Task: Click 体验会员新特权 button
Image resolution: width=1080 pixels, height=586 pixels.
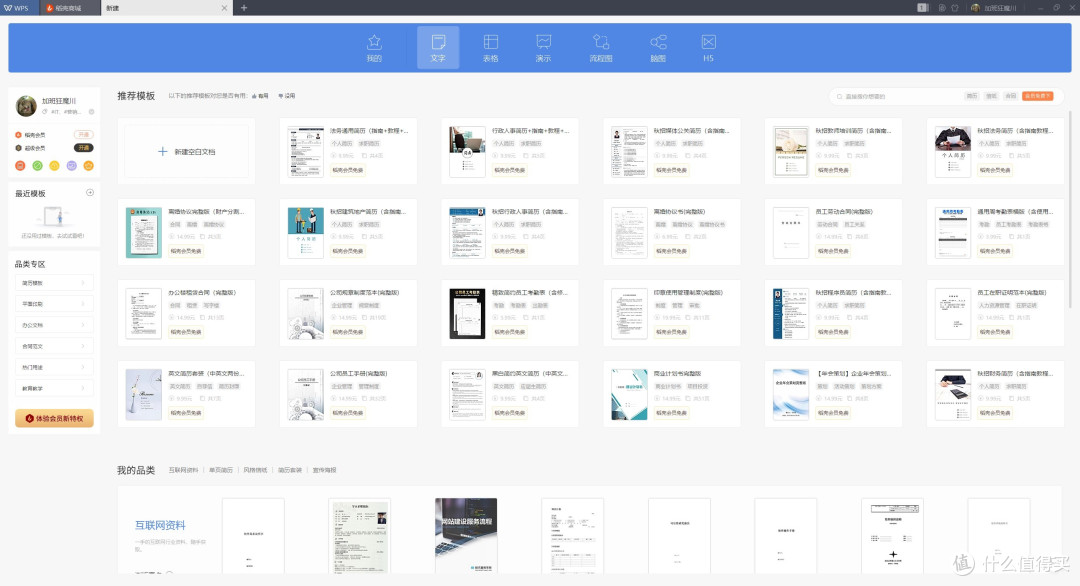Action: (54, 418)
